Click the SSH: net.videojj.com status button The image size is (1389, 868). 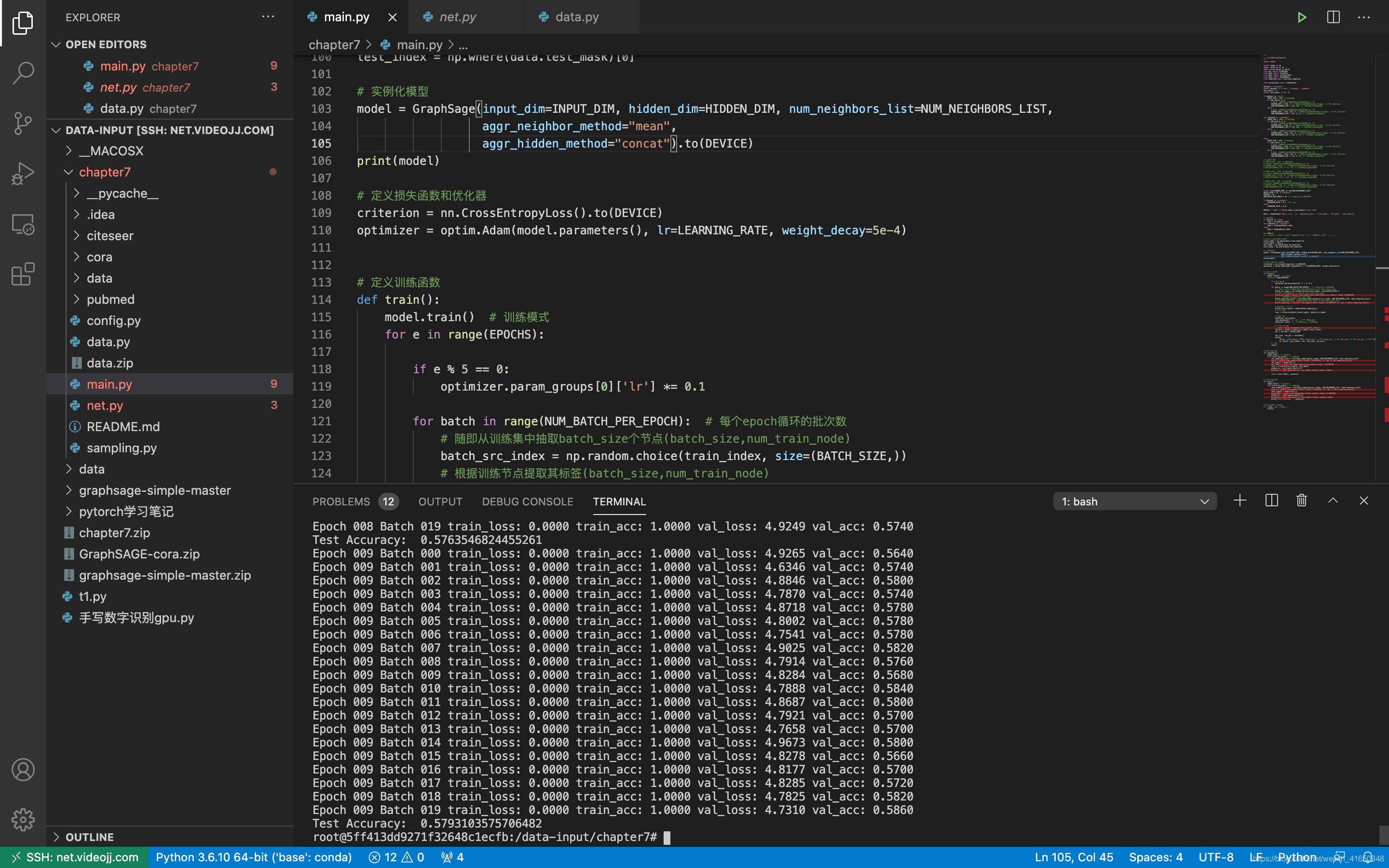[x=75, y=857]
